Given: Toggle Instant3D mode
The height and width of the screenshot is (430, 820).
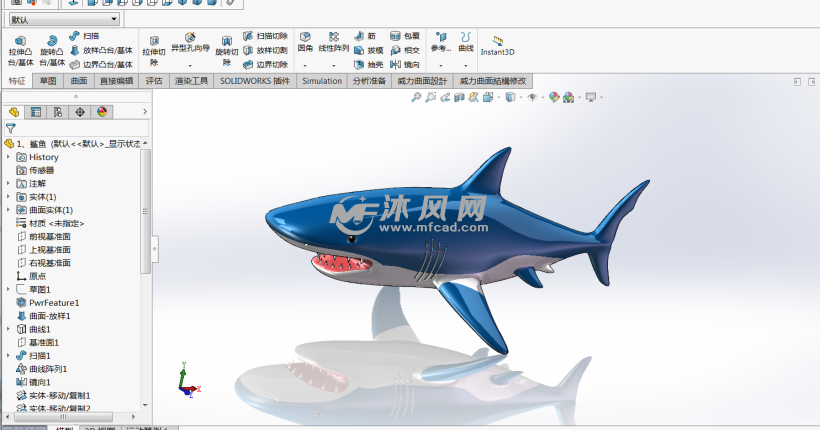Looking at the screenshot, I should pyautogui.click(x=497, y=45).
